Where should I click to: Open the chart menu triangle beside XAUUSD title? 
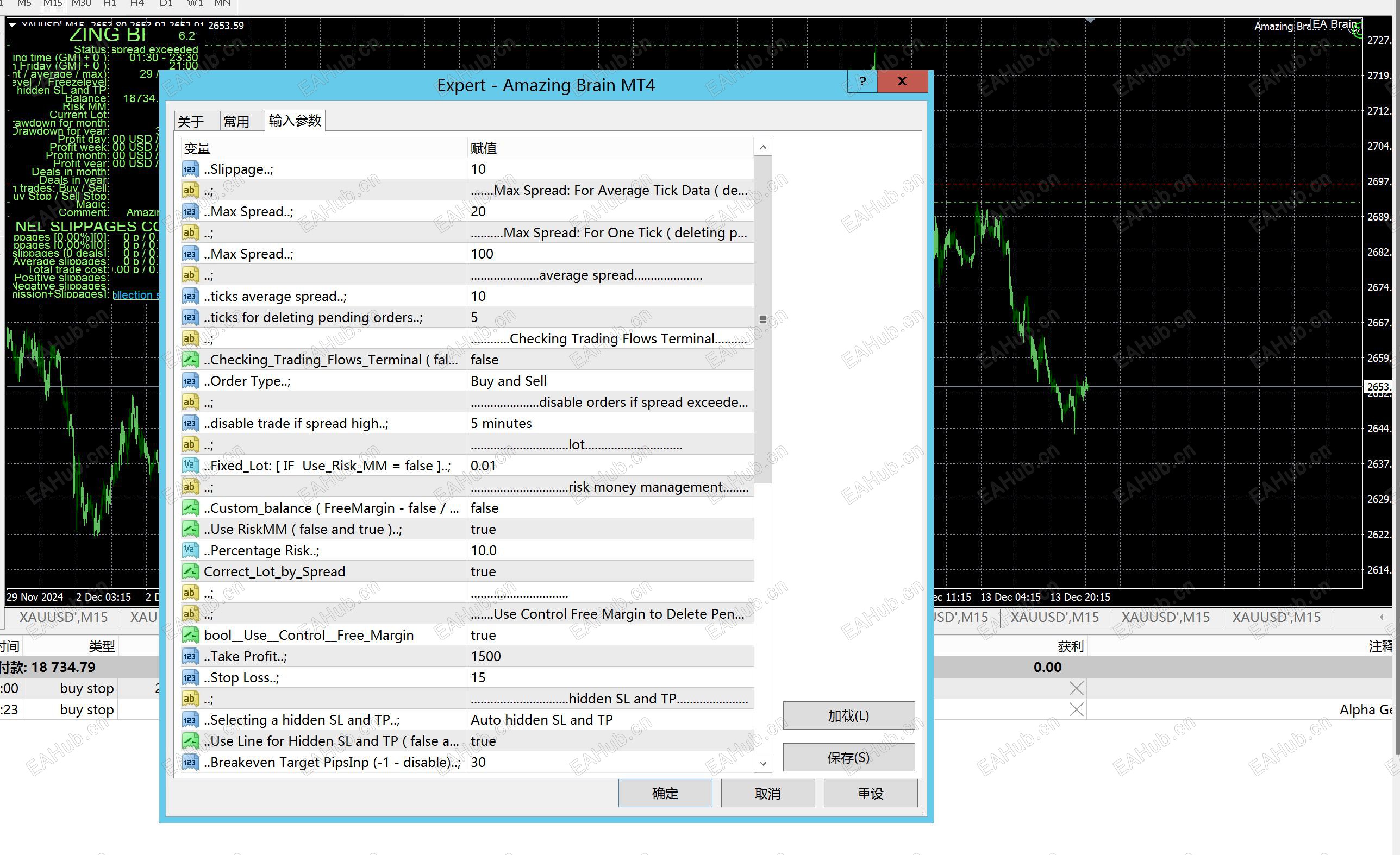12,25
